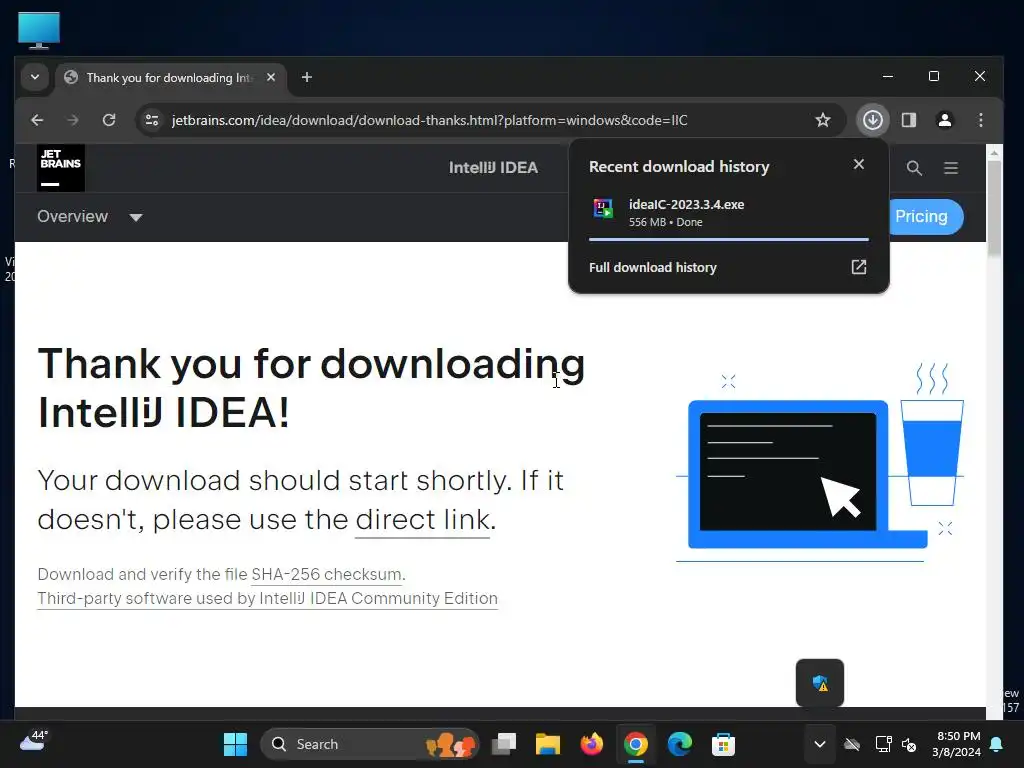The image size is (1024, 768).
Task: Click the page vertical scrollbar thumb
Action: click(994, 208)
